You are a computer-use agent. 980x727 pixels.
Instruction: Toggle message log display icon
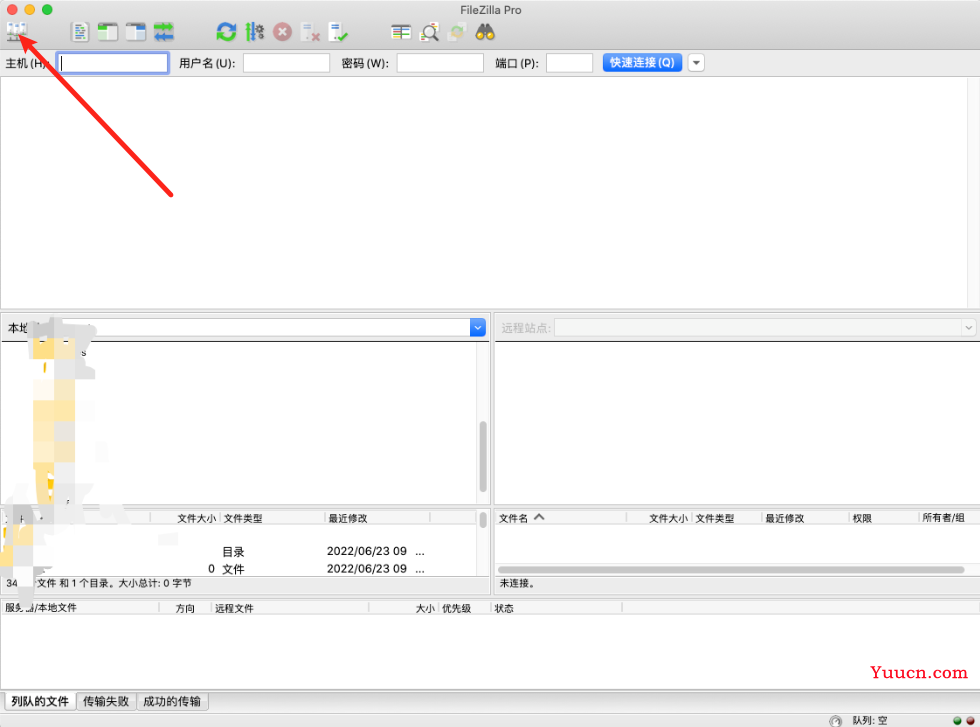tap(80, 32)
